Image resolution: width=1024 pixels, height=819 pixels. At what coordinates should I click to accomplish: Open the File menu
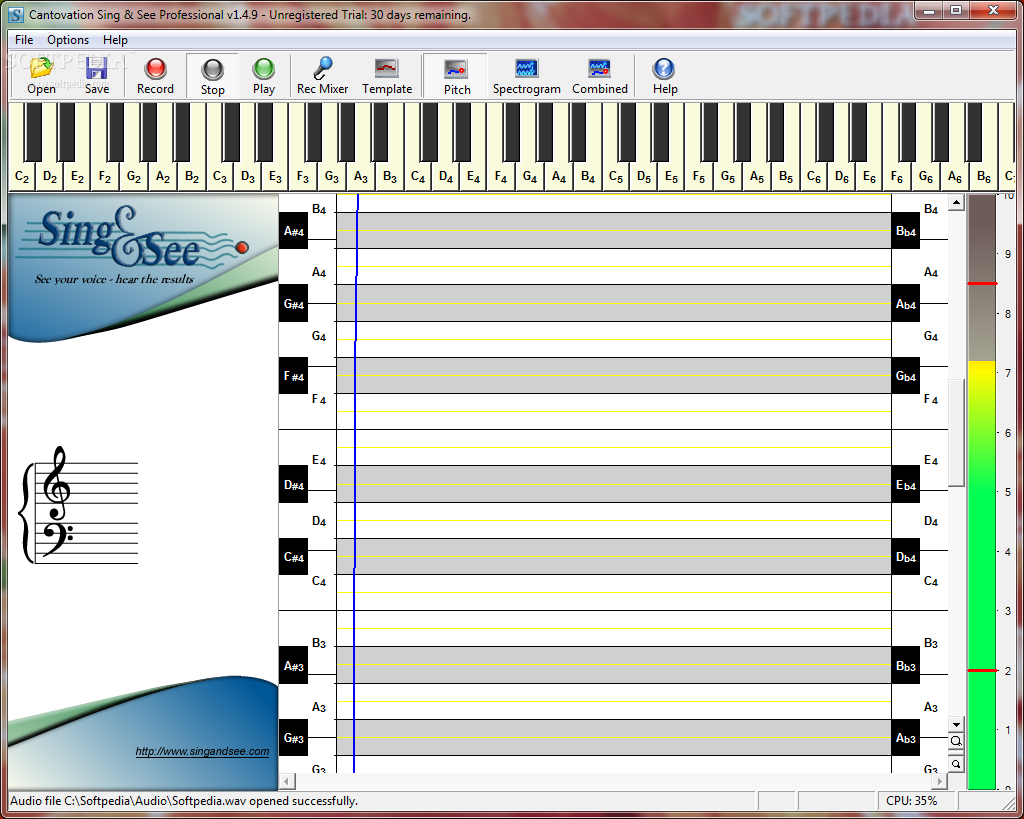24,40
